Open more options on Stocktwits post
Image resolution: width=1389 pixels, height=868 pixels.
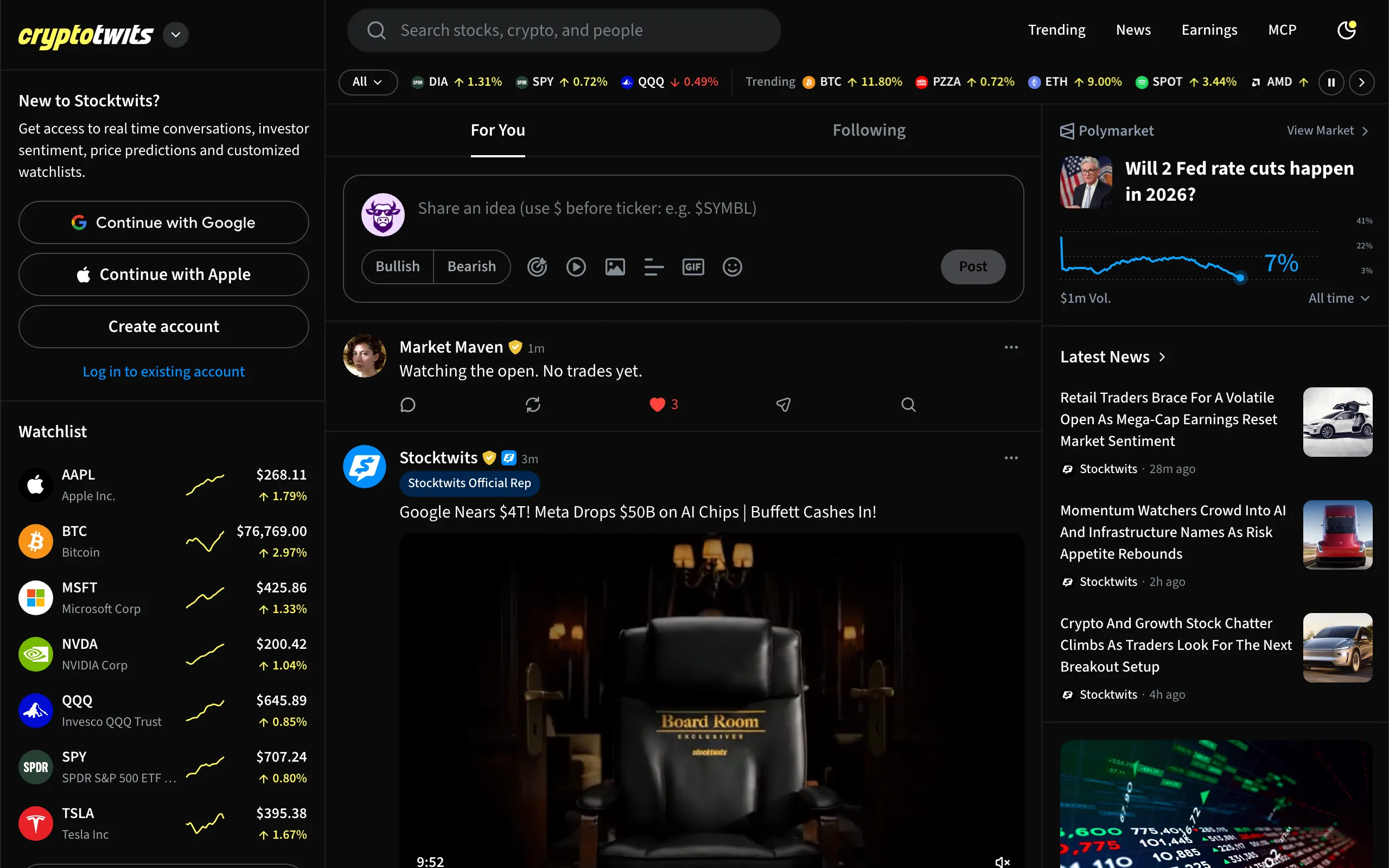coord(1011,458)
